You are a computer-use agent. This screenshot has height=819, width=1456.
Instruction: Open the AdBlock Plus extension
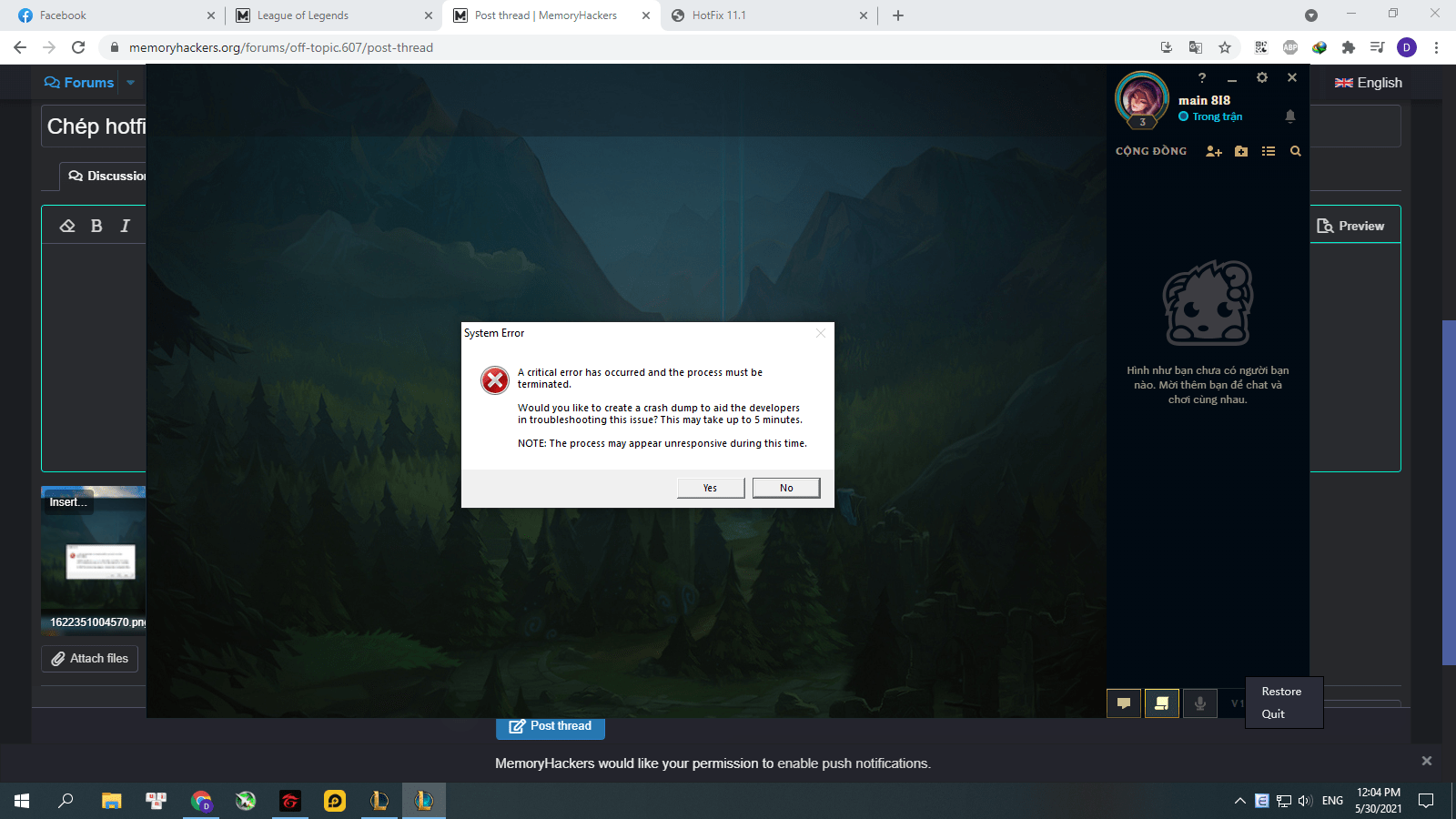pos(1290,47)
